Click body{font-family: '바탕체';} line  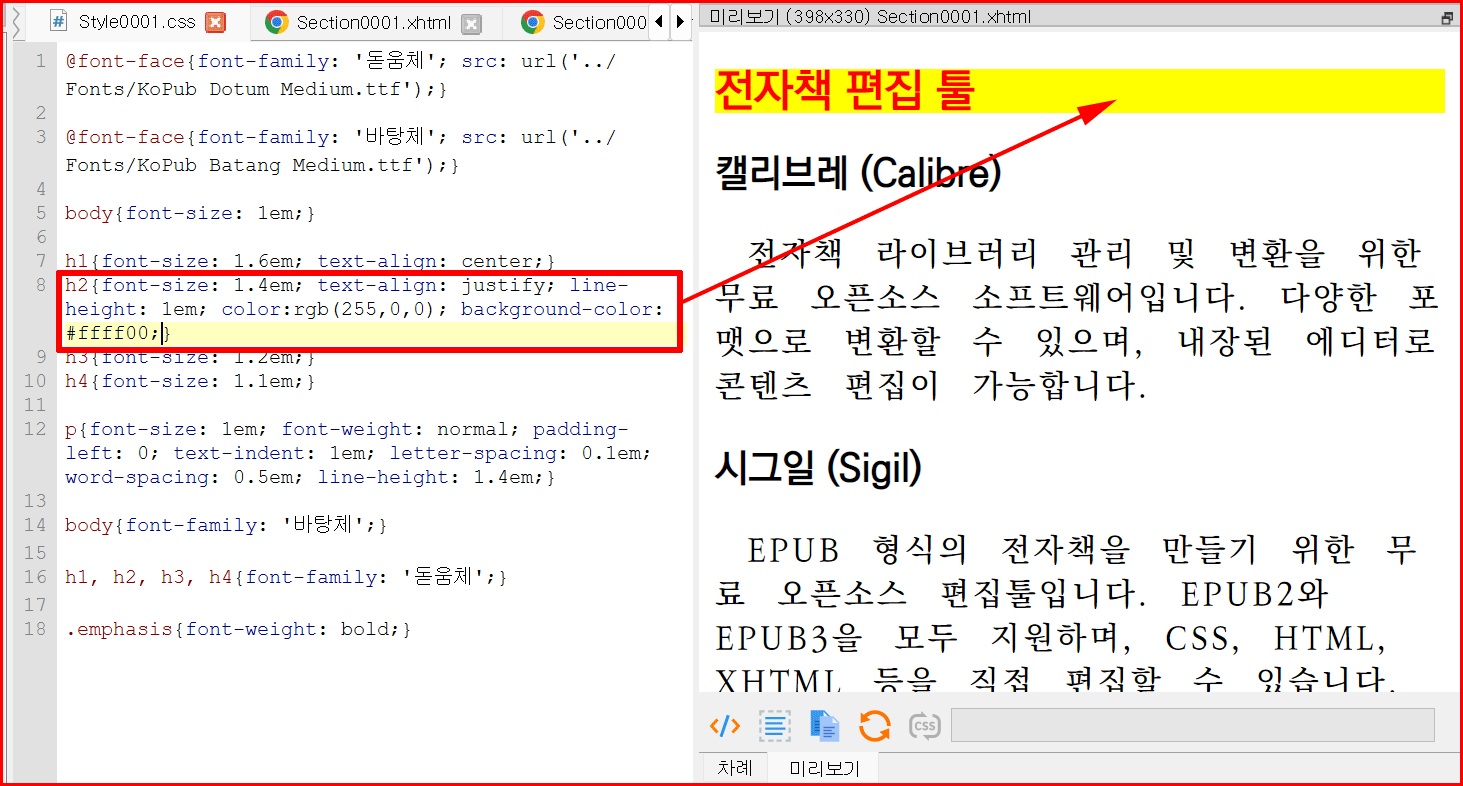pyautogui.click(x=226, y=525)
